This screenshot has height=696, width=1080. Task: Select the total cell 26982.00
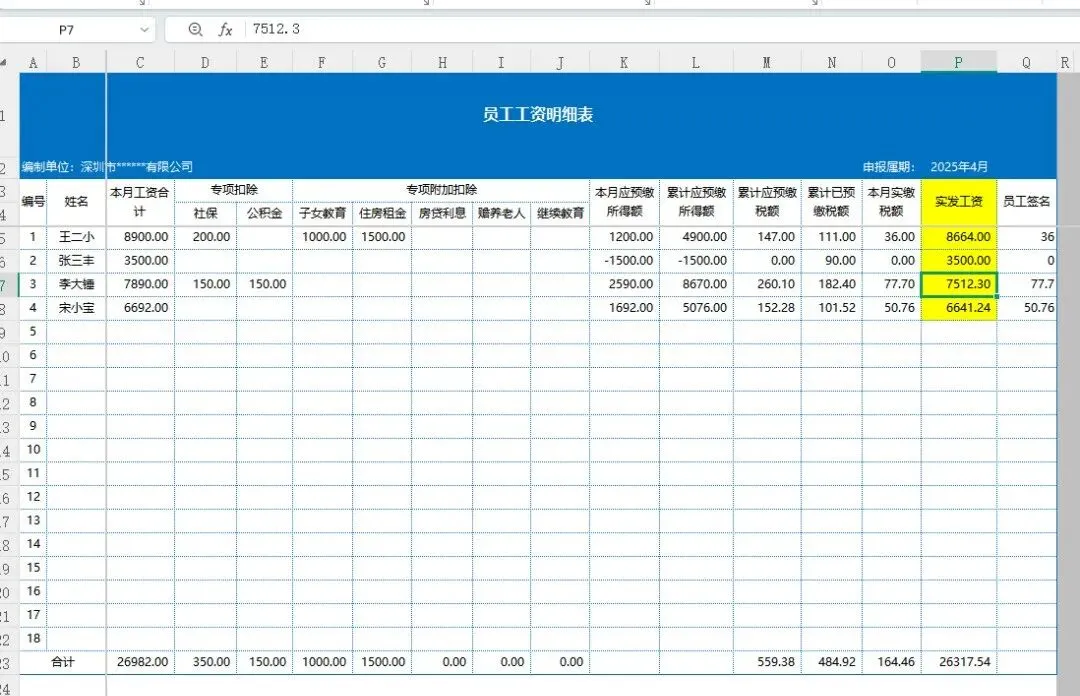click(x=141, y=662)
